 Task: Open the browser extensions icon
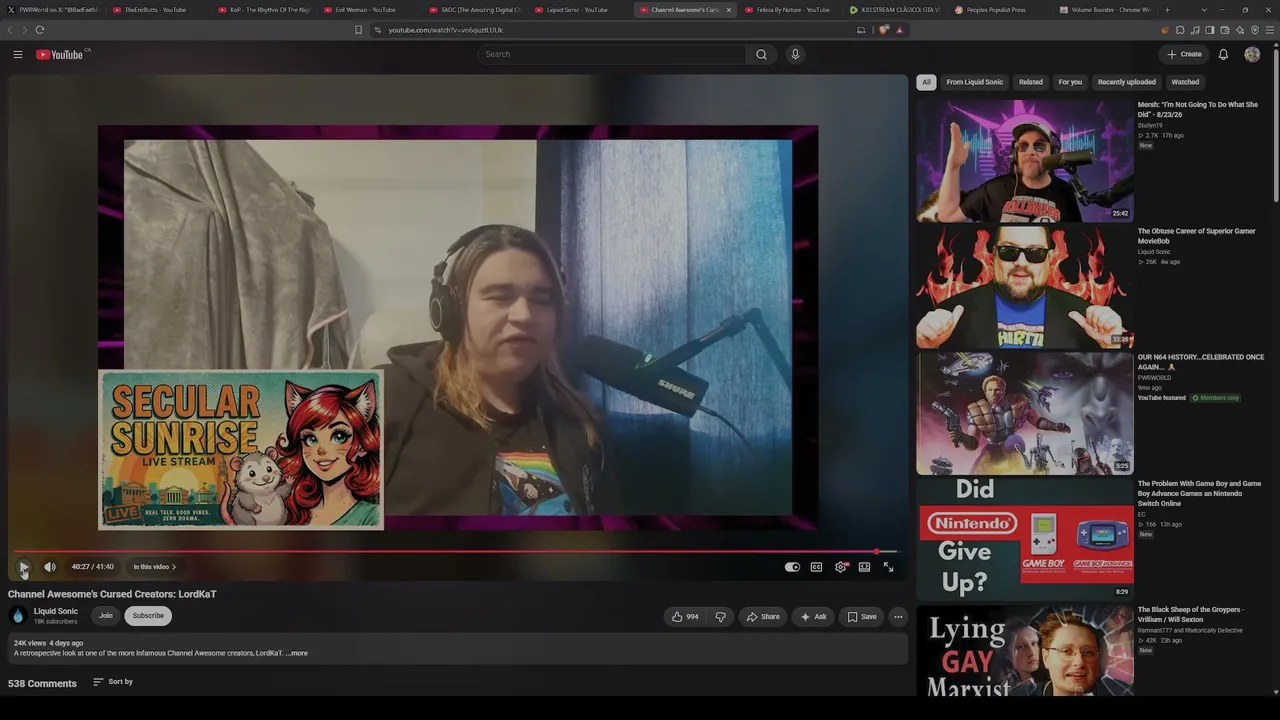click(1180, 30)
